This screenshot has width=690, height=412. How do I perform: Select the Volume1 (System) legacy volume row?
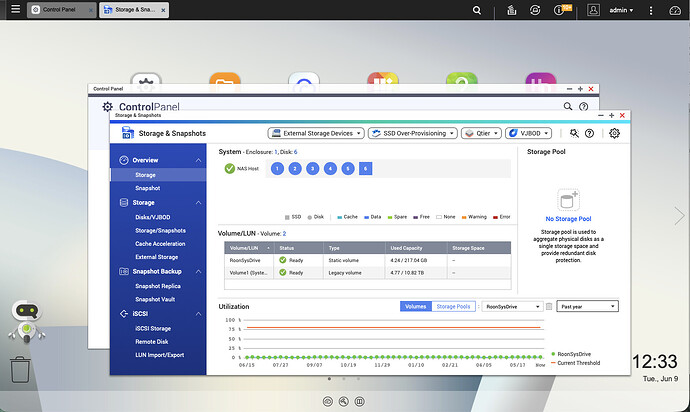367,272
